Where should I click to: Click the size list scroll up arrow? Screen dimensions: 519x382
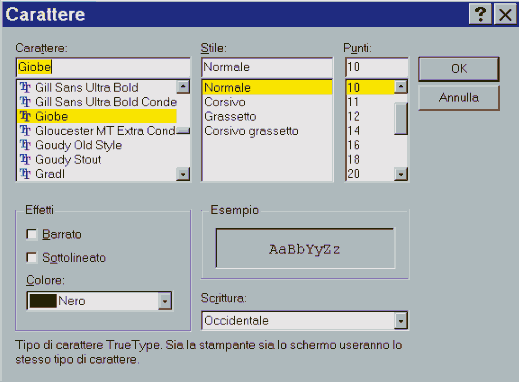point(401,87)
